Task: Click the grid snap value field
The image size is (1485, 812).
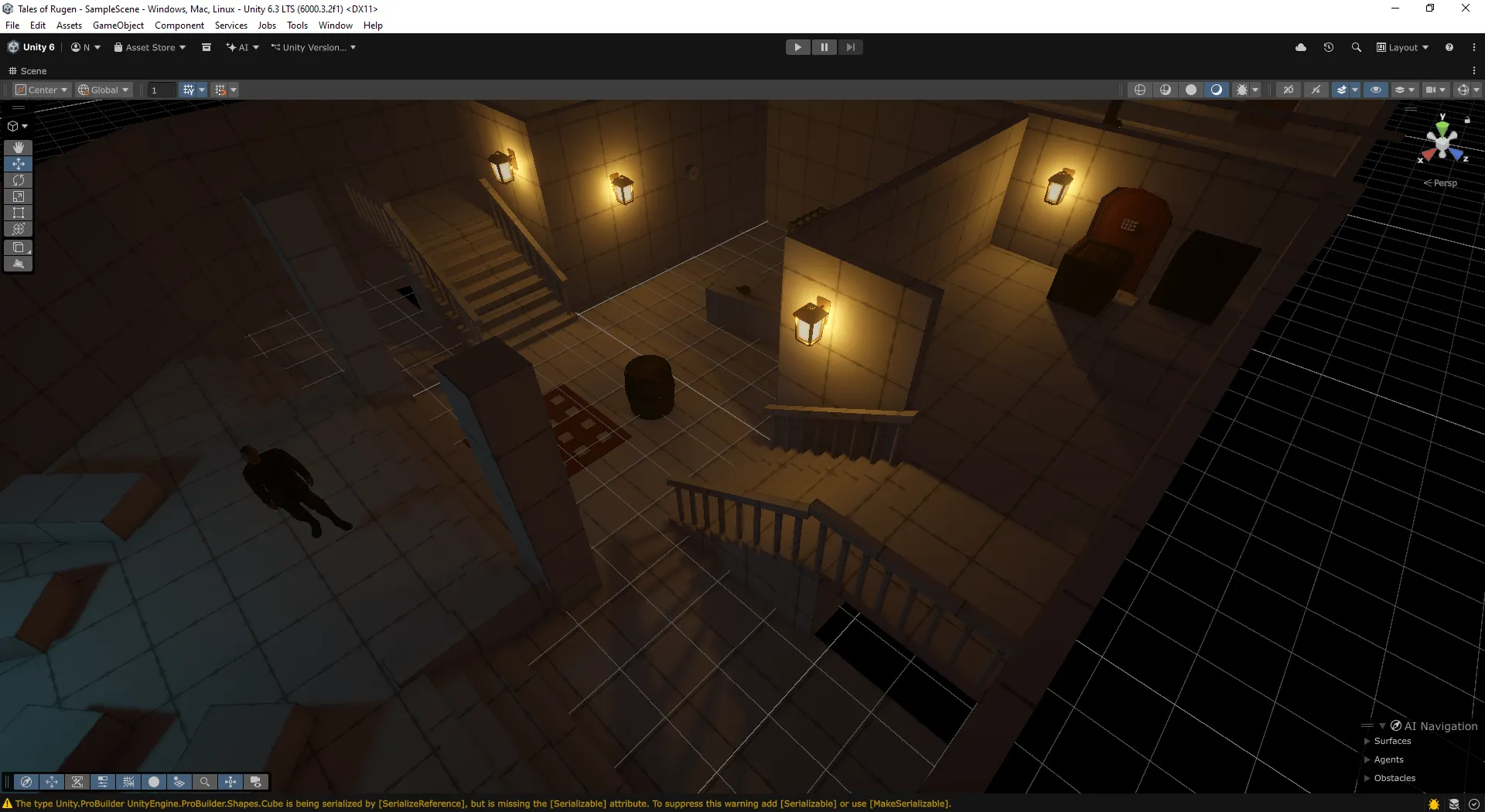Action: [x=162, y=90]
